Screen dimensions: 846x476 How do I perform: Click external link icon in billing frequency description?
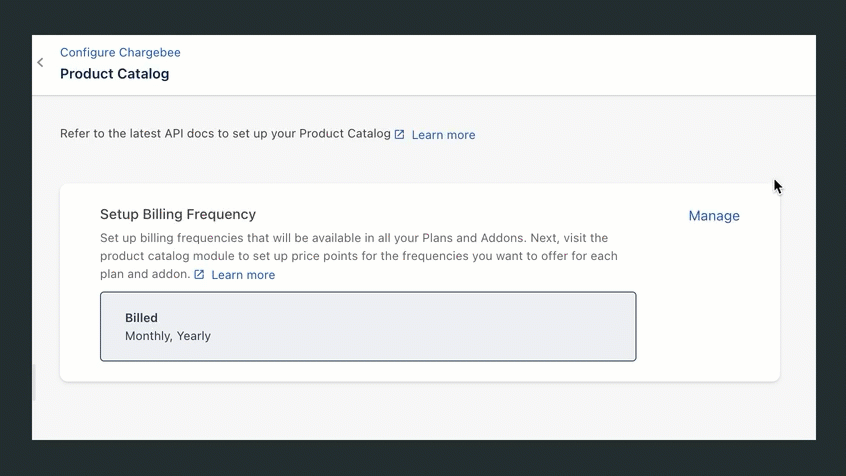click(x=199, y=275)
